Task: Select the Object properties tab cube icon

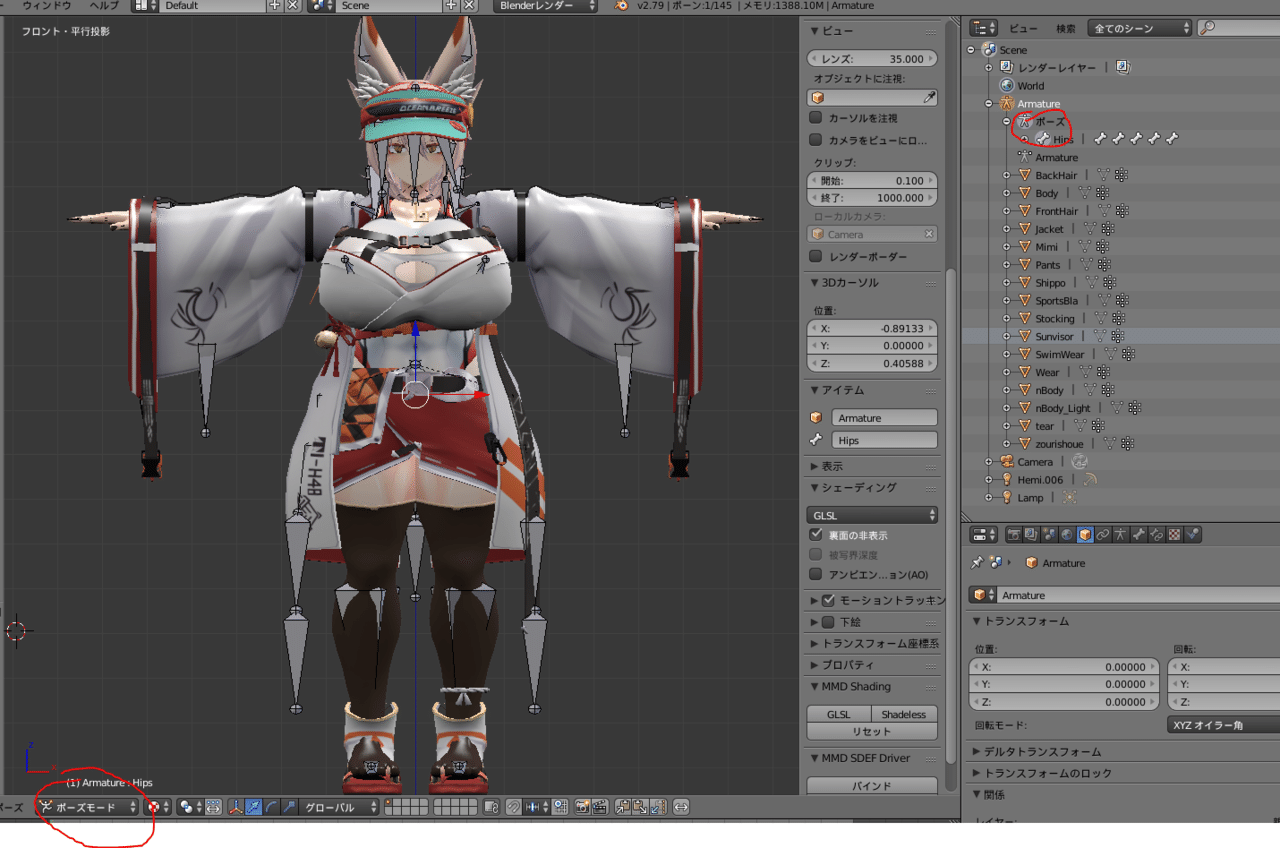Action: [x=1085, y=535]
